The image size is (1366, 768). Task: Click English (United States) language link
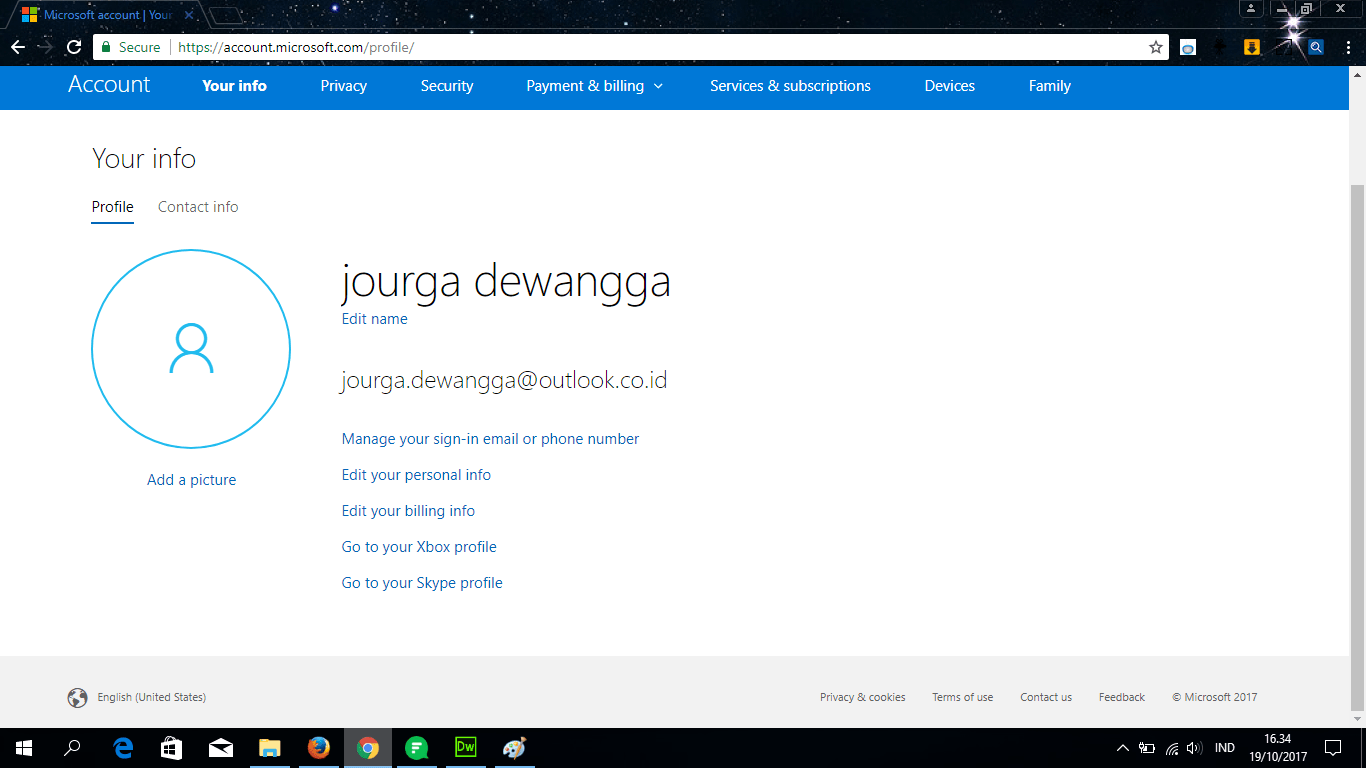point(152,697)
